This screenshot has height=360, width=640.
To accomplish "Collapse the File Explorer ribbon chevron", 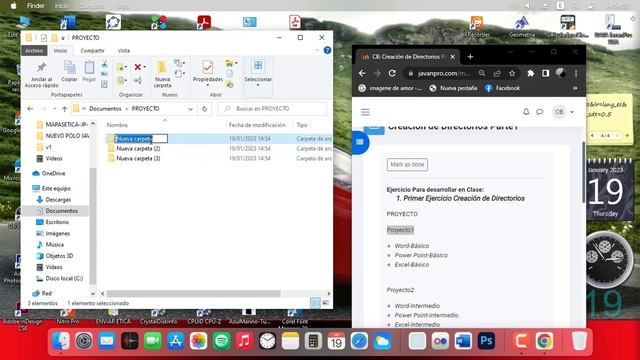I will [x=317, y=50].
